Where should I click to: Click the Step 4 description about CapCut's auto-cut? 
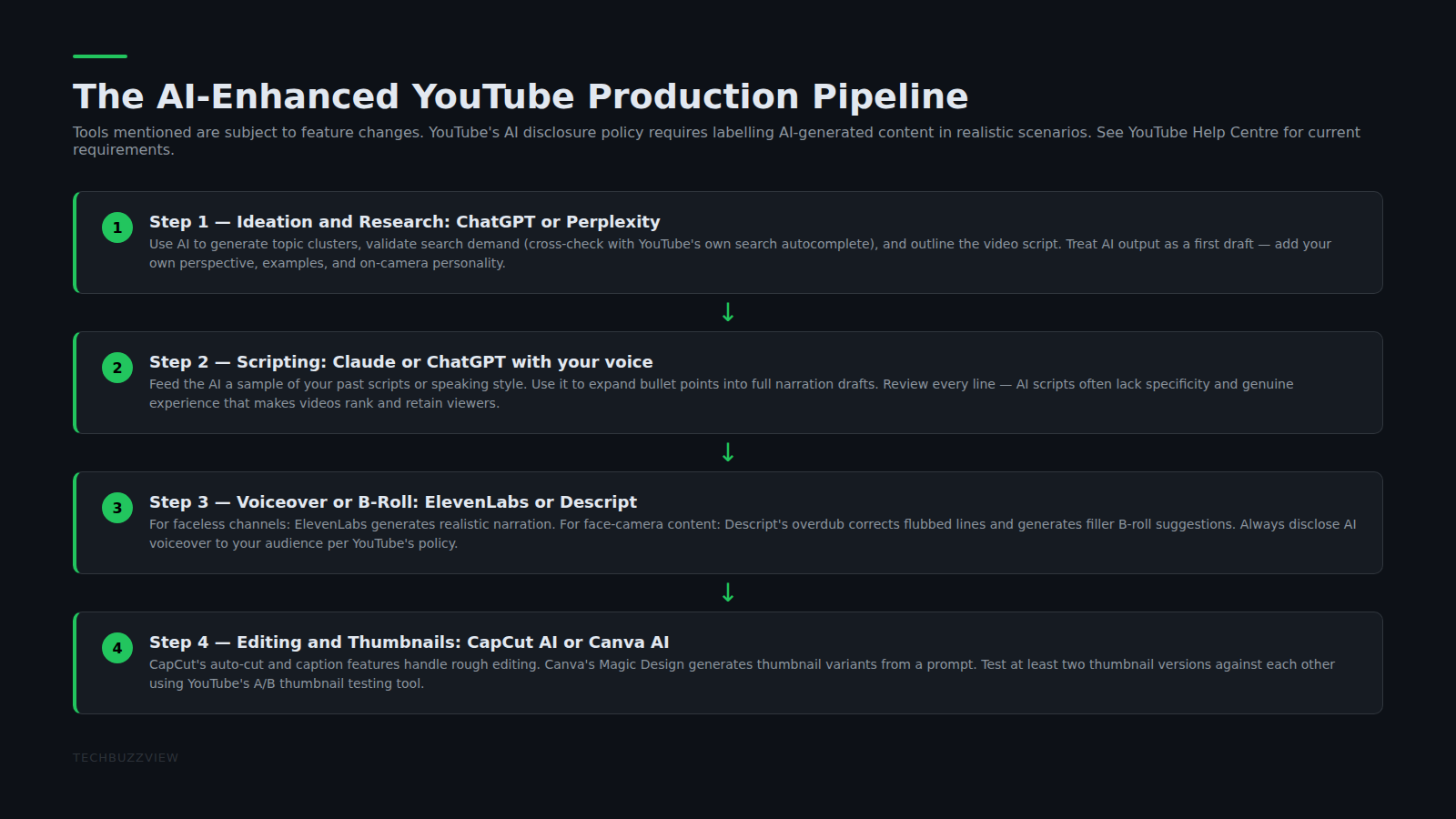coord(742,674)
